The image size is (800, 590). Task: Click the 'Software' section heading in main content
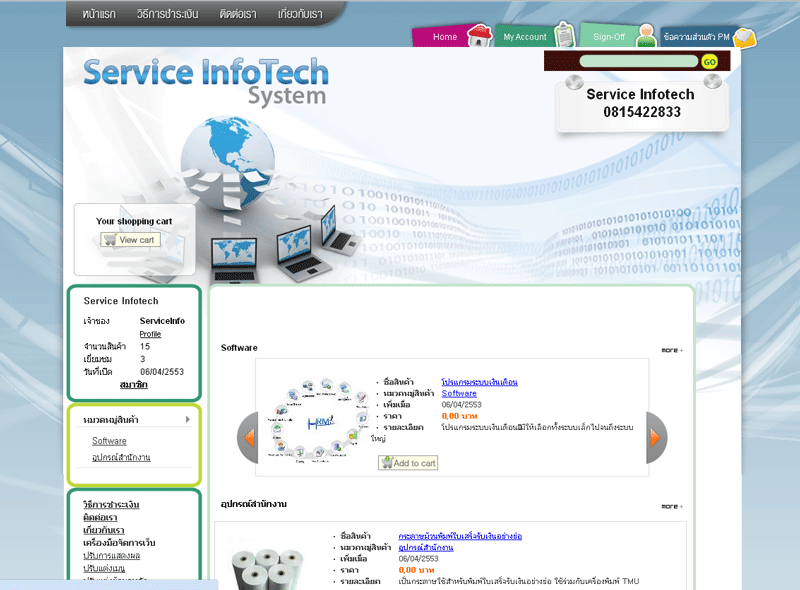[239, 348]
